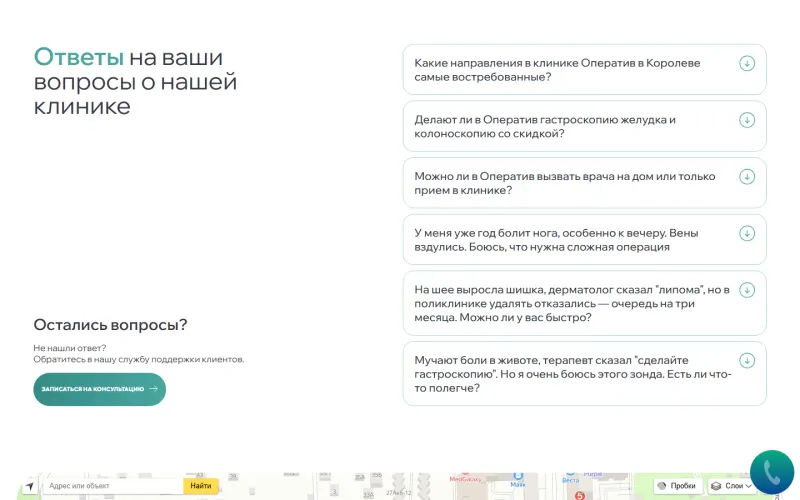The height and width of the screenshot is (500, 800).
Task: Click the "Записаться на консультацию" button
Action: click(x=99, y=389)
